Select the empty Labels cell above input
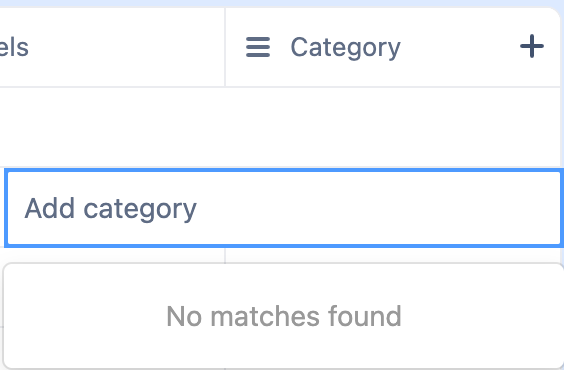The height and width of the screenshot is (370, 564). (x=112, y=127)
